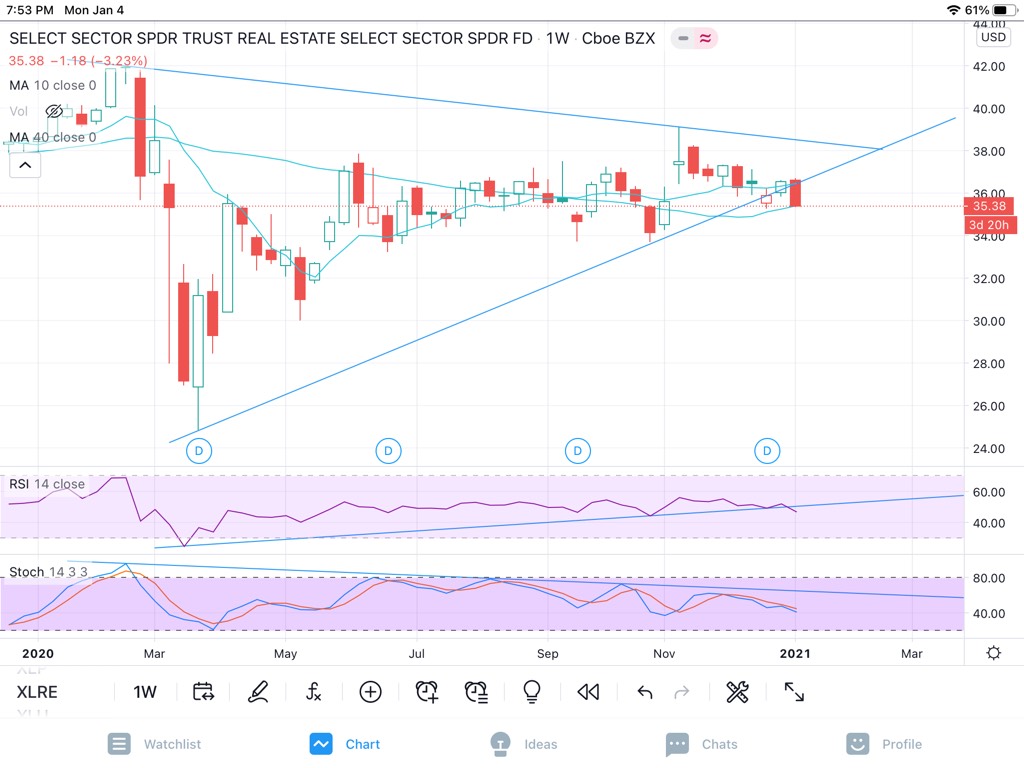Add an alert with the alarm-plus icon
This screenshot has width=1024, height=768.
[426, 692]
